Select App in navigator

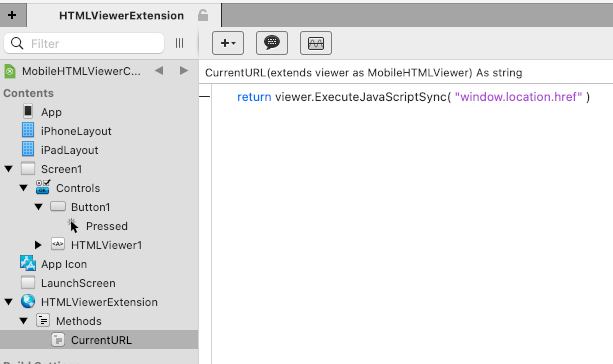point(51,112)
